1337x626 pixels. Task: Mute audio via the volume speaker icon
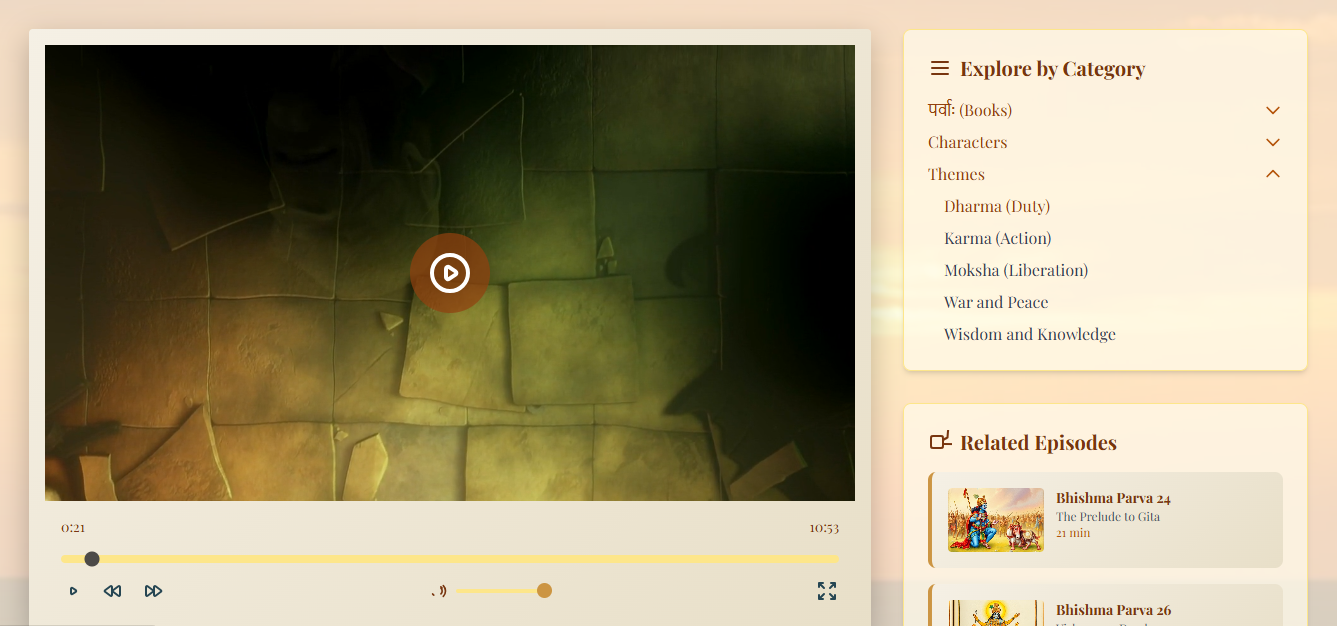(x=439, y=591)
